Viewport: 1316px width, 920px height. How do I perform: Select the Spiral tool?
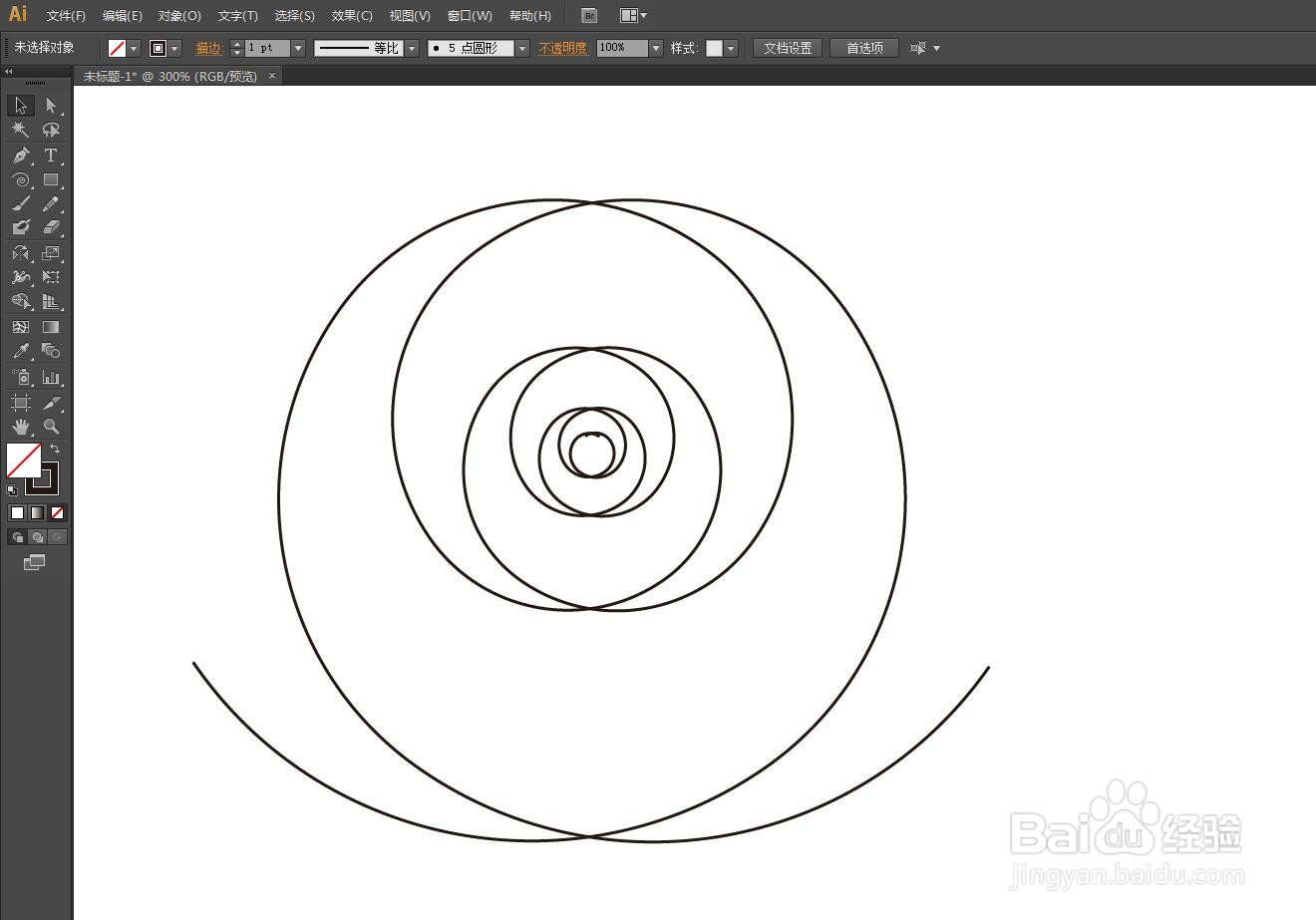pyautogui.click(x=21, y=180)
